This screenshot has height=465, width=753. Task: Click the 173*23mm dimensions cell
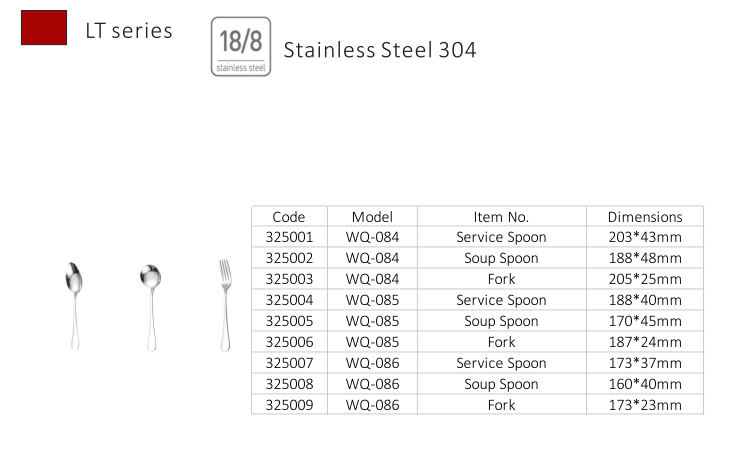[645, 405]
